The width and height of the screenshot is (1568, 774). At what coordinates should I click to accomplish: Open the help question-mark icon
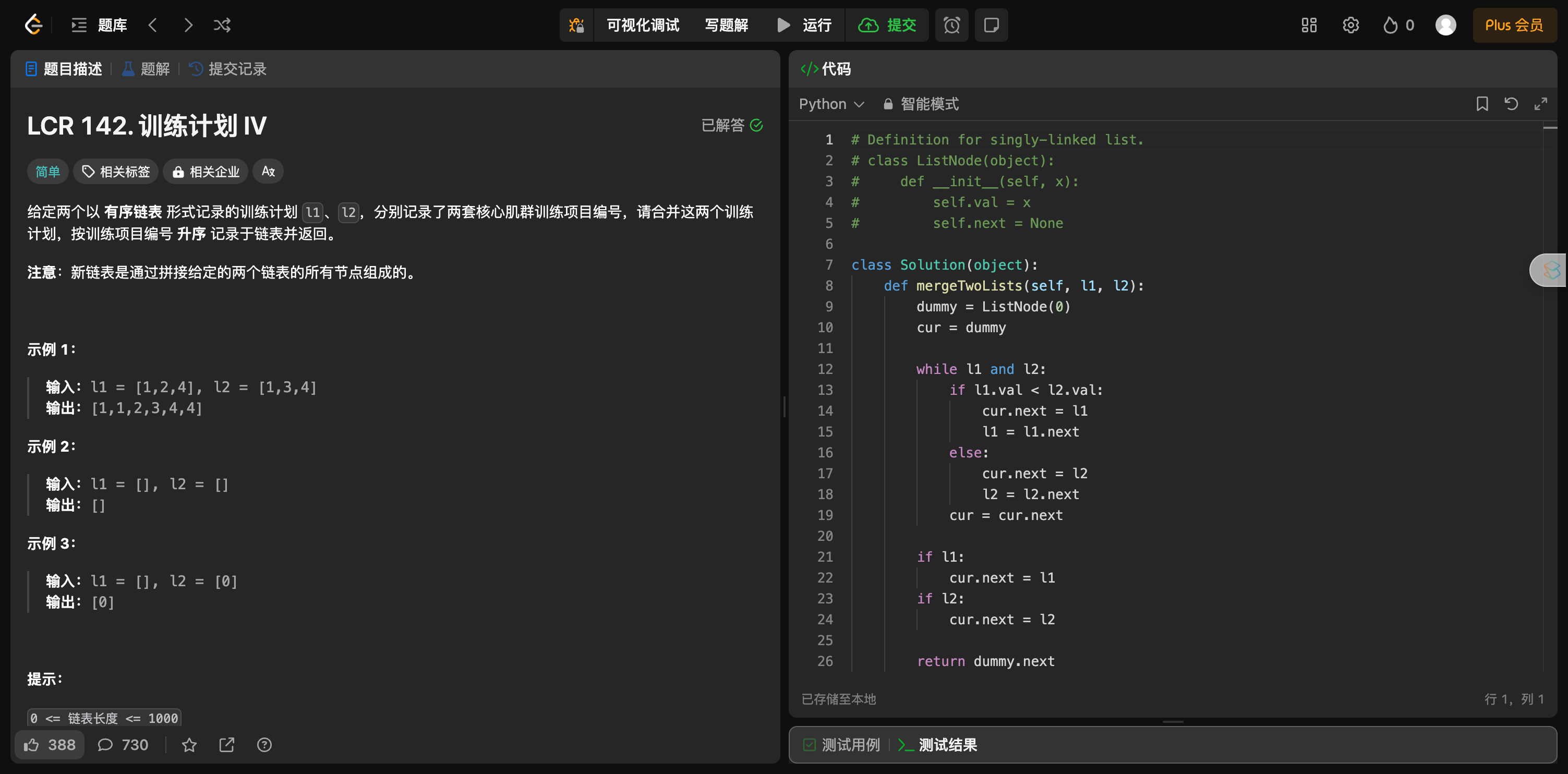click(x=264, y=745)
